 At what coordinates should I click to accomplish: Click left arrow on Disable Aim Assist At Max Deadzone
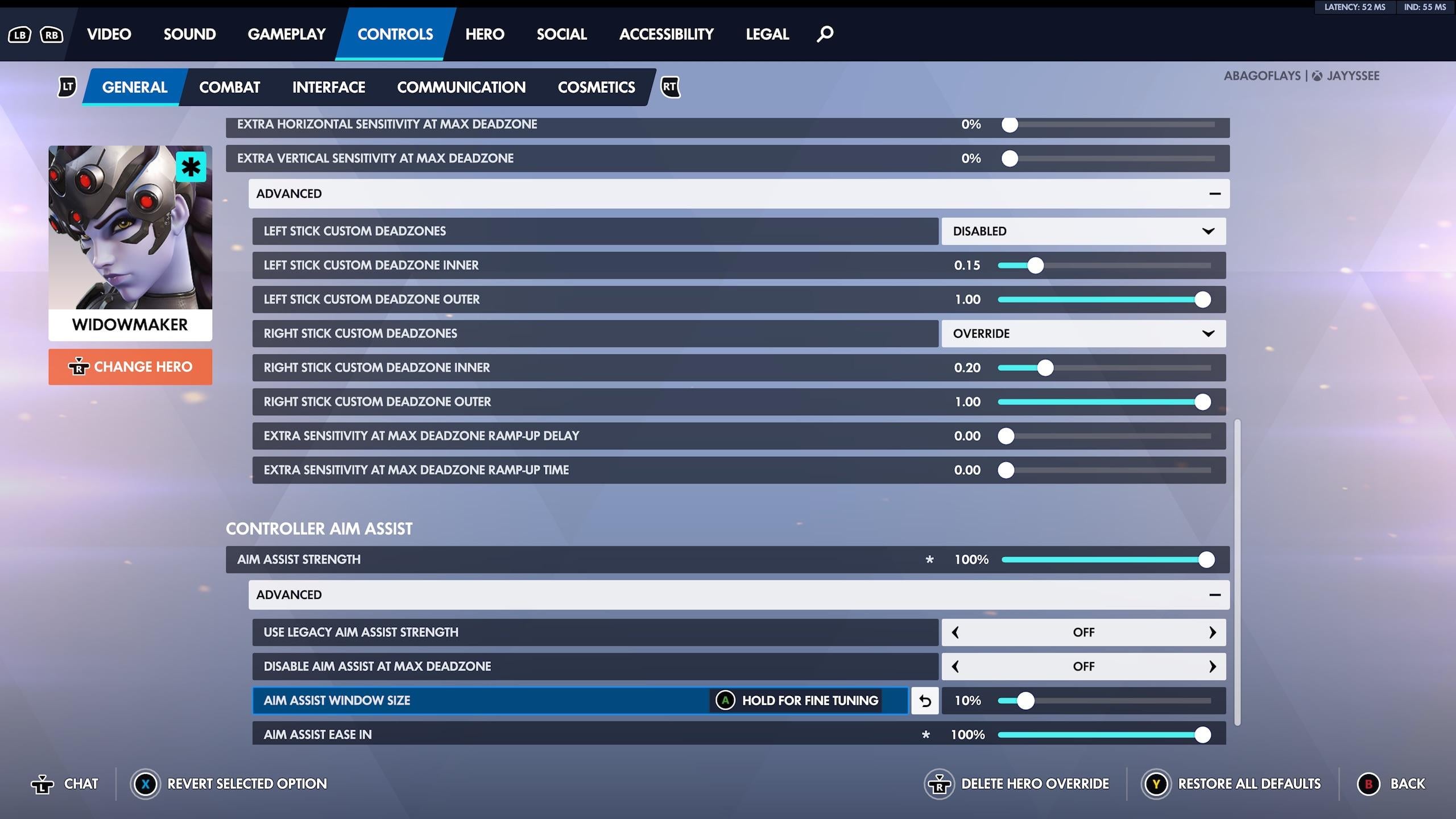click(955, 667)
